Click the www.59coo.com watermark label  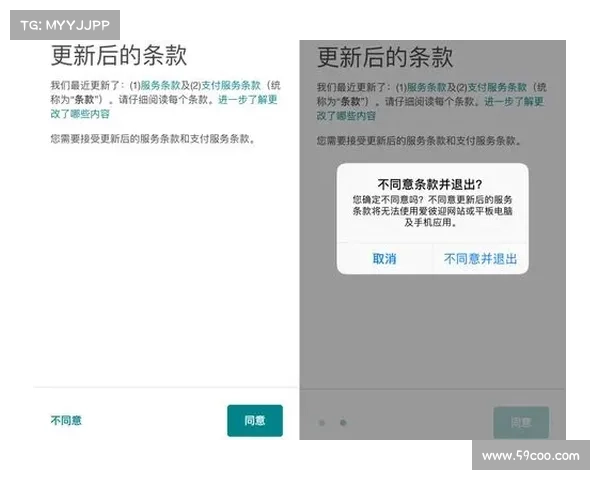pos(530,456)
